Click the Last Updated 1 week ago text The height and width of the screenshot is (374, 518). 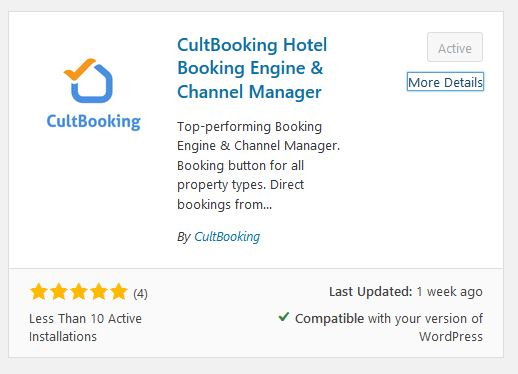pos(406,292)
